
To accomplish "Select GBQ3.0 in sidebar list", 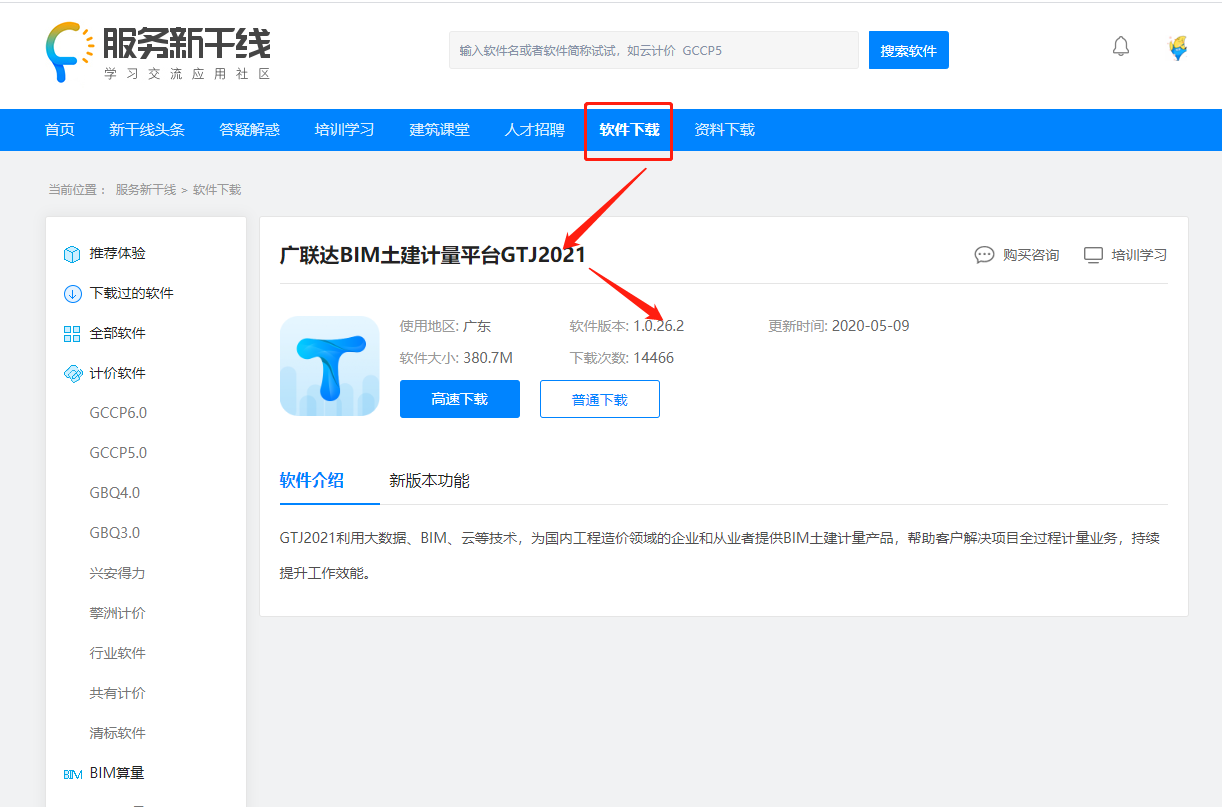I will click(x=115, y=533).
